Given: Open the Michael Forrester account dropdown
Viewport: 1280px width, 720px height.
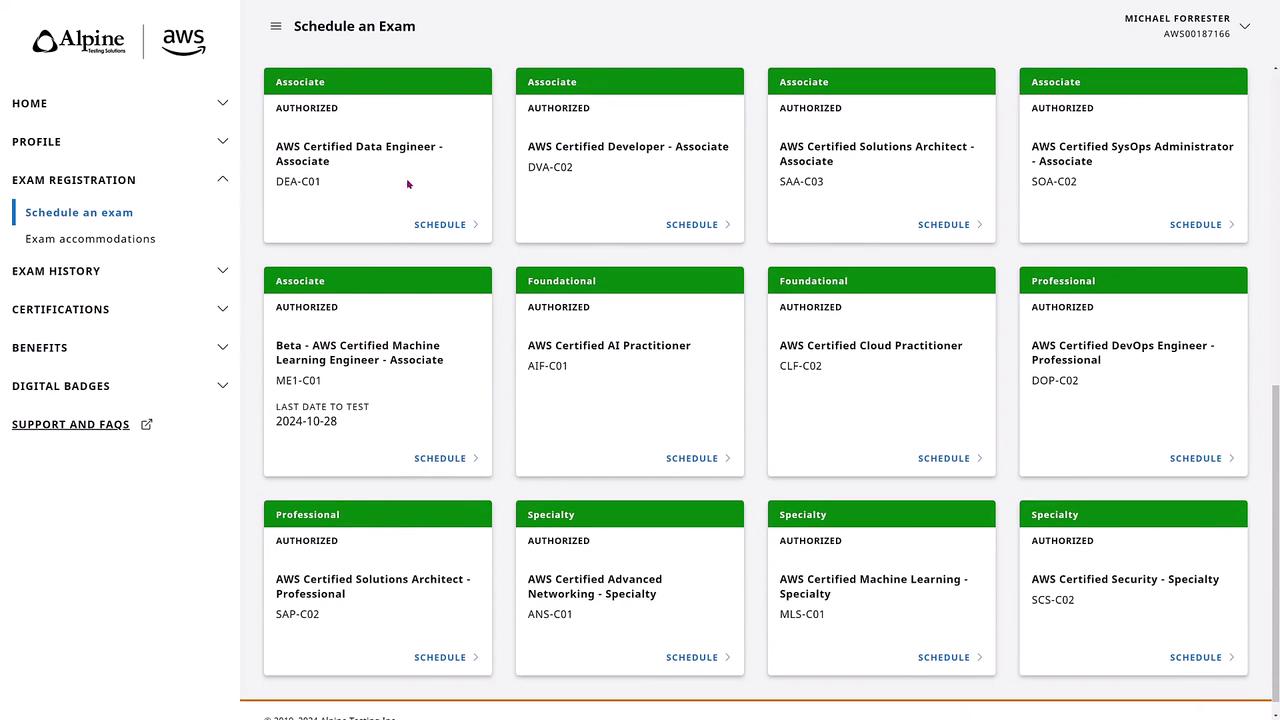Looking at the screenshot, I should (x=1245, y=26).
